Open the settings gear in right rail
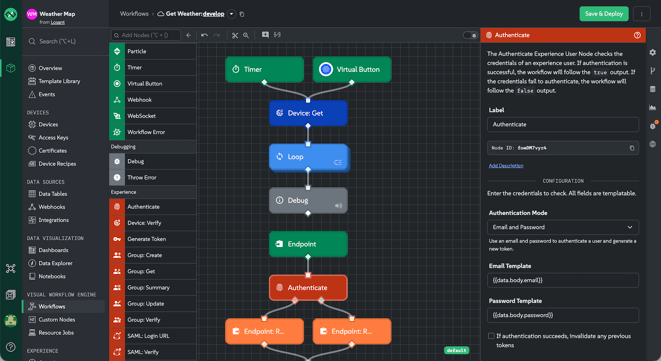The height and width of the screenshot is (361, 661). coord(653,52)
